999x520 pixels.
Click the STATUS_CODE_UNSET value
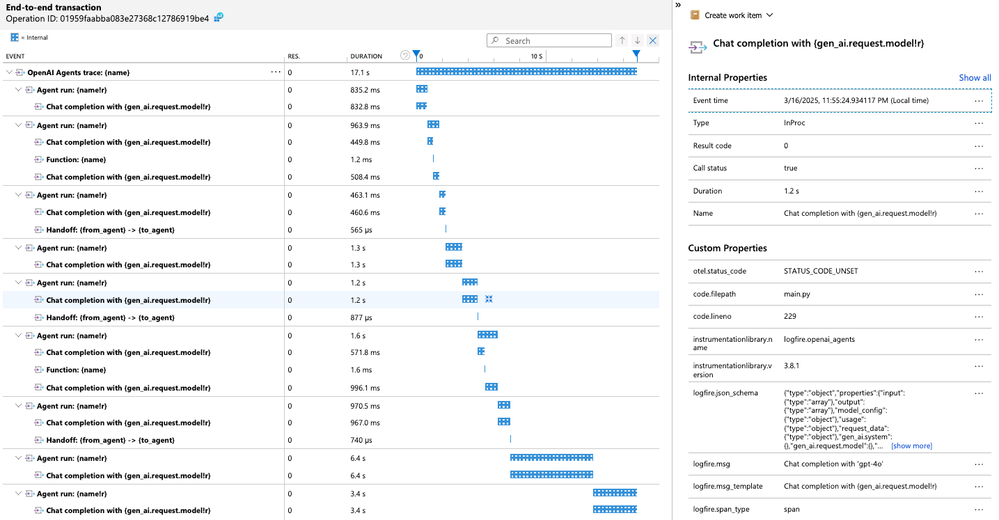point(821,271)
